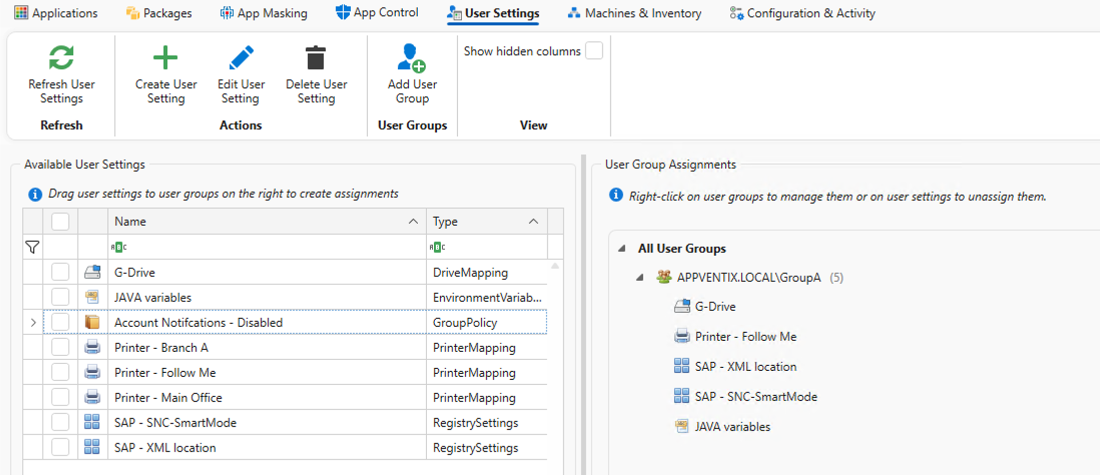The height and width of the screenshot is (475, 1100).
Task: Open the App Masking tab
Action: [x=264, y=13]
